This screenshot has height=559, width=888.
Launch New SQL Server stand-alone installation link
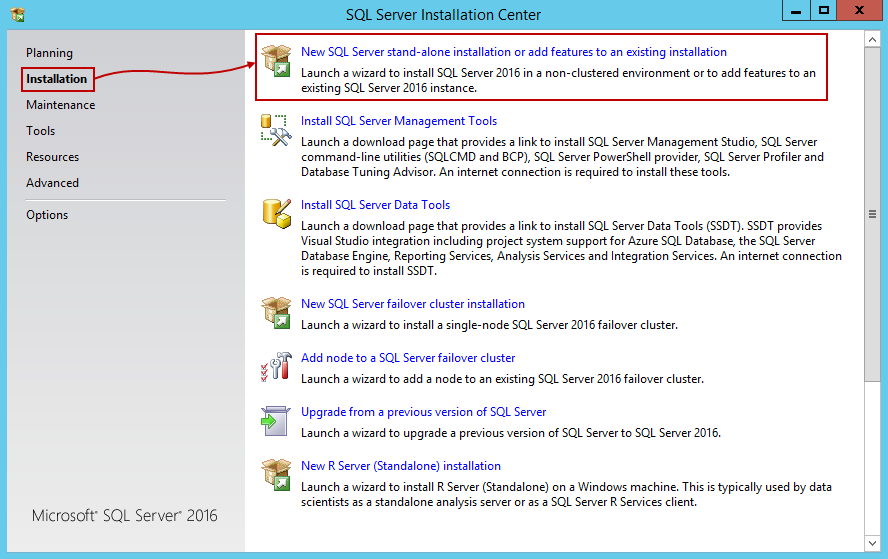[514, 52]
